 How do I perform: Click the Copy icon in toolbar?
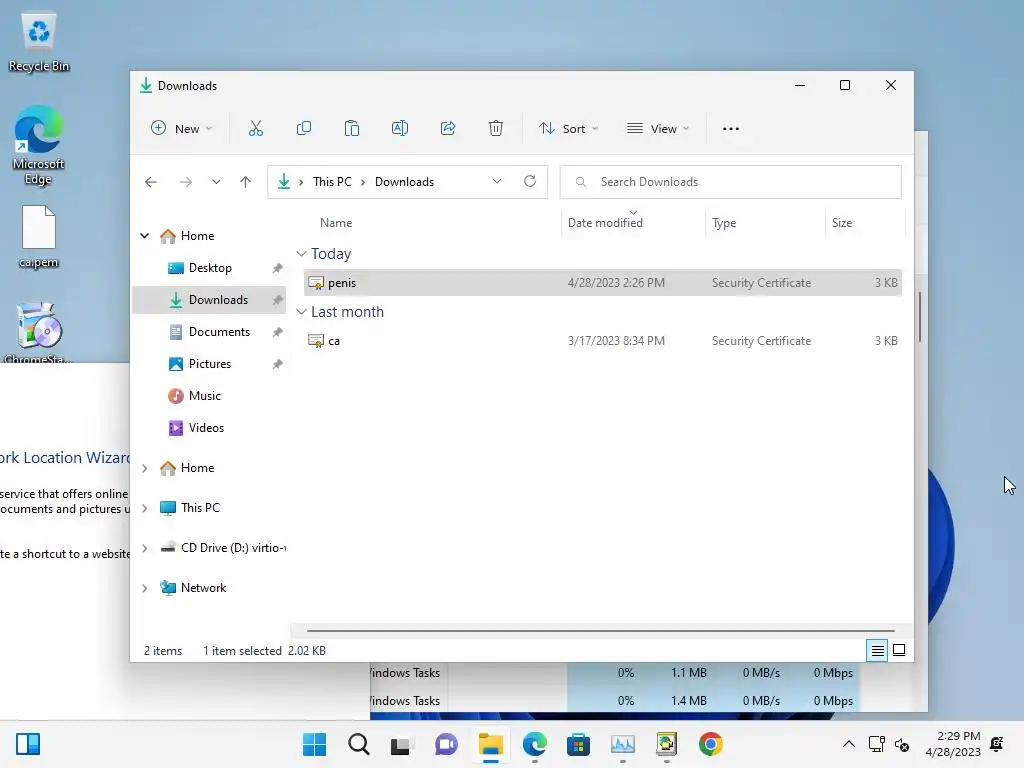click(304, 129)
